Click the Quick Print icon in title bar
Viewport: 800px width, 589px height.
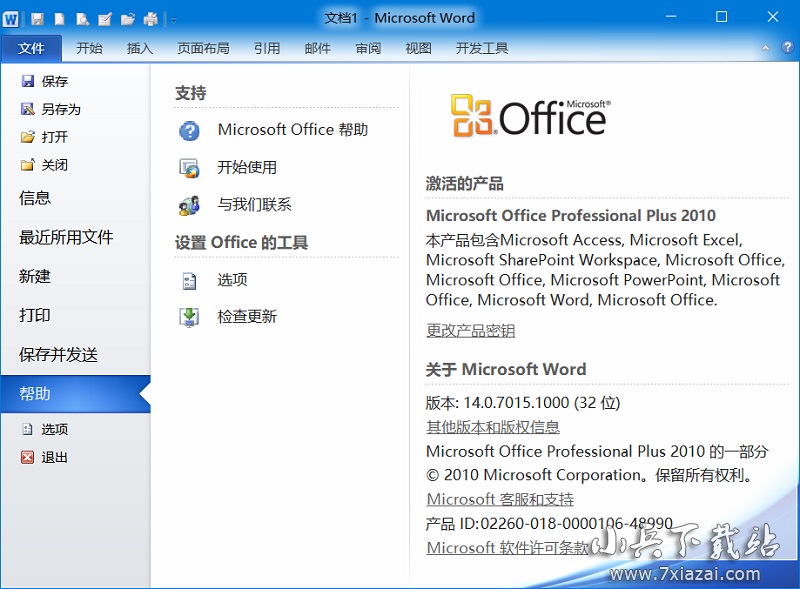coord(150,19)
